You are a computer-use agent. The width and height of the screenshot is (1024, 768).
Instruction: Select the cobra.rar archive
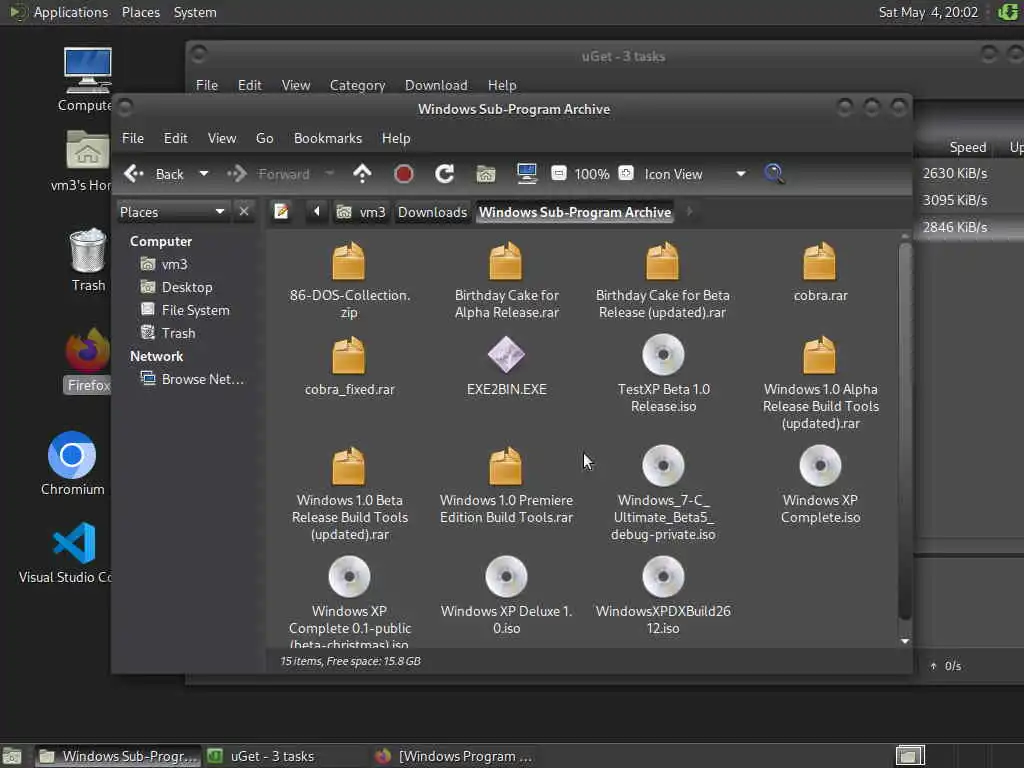(820, 272)
